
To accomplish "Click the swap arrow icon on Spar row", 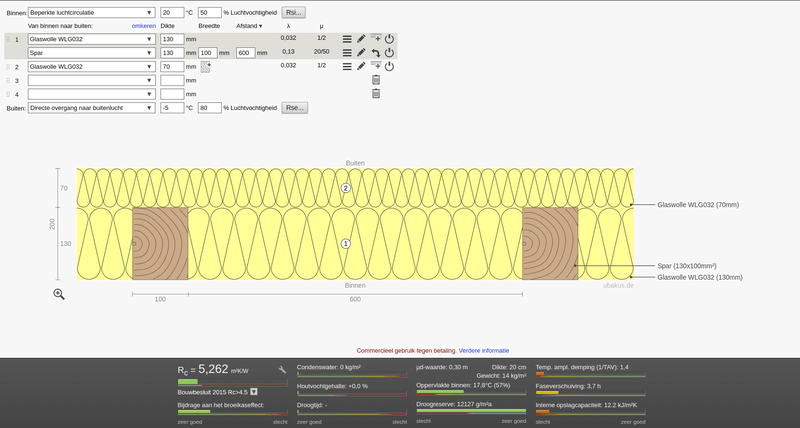I will [376, 53].
